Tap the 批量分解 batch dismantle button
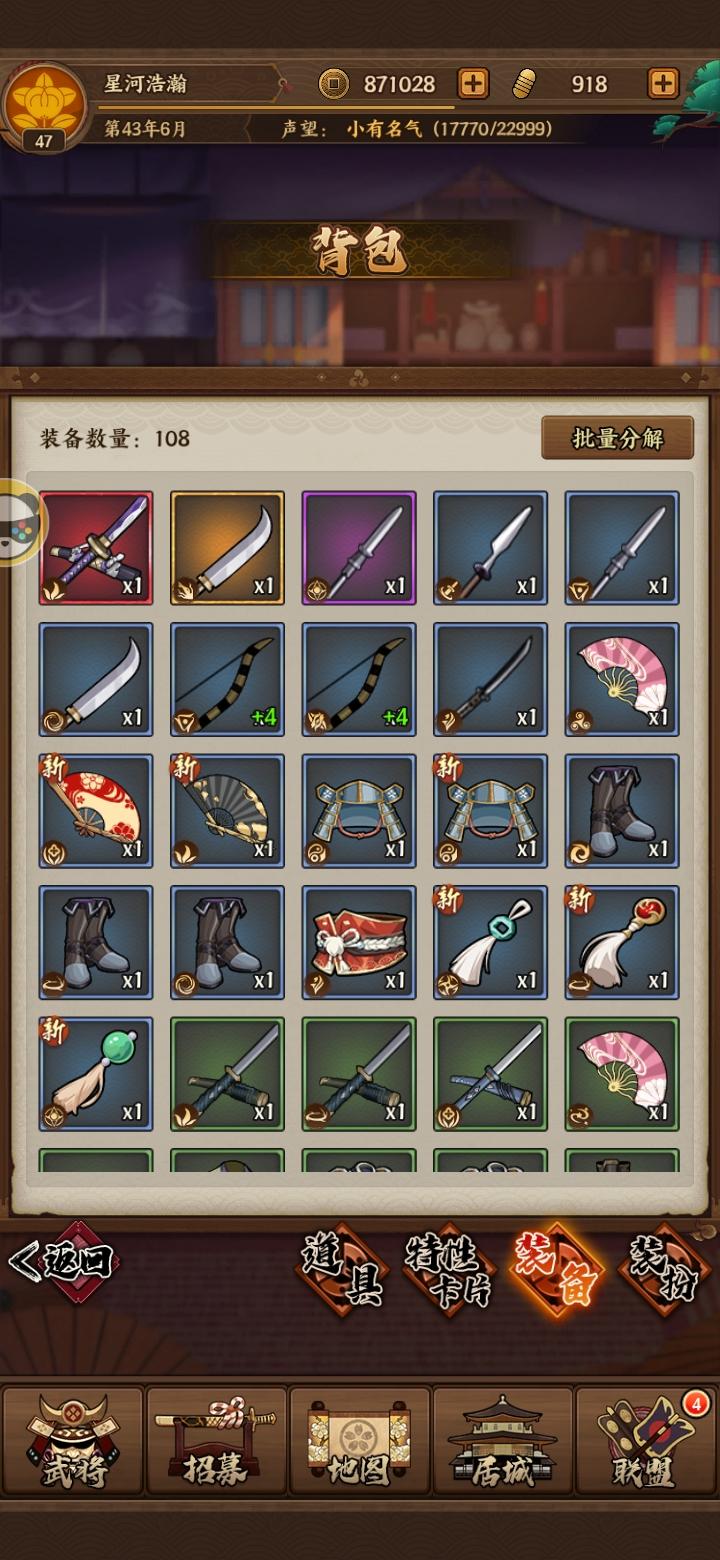The width and height of the screenshot is (720, 1560). coord(617,438)
